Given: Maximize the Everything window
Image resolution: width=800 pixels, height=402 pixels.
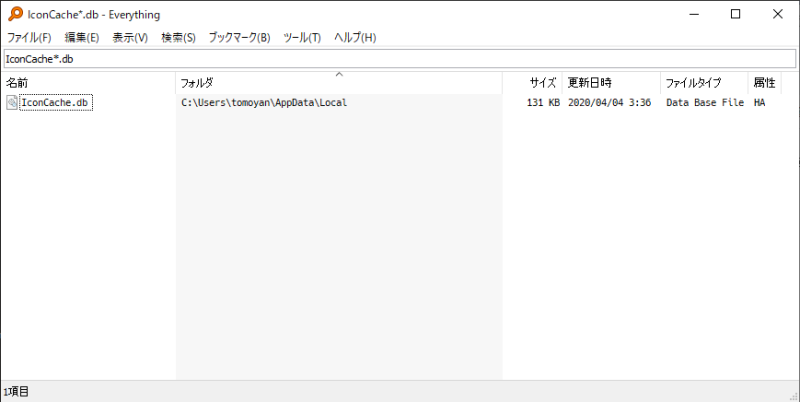Looking at the screenshot, I should click(736, 14).
